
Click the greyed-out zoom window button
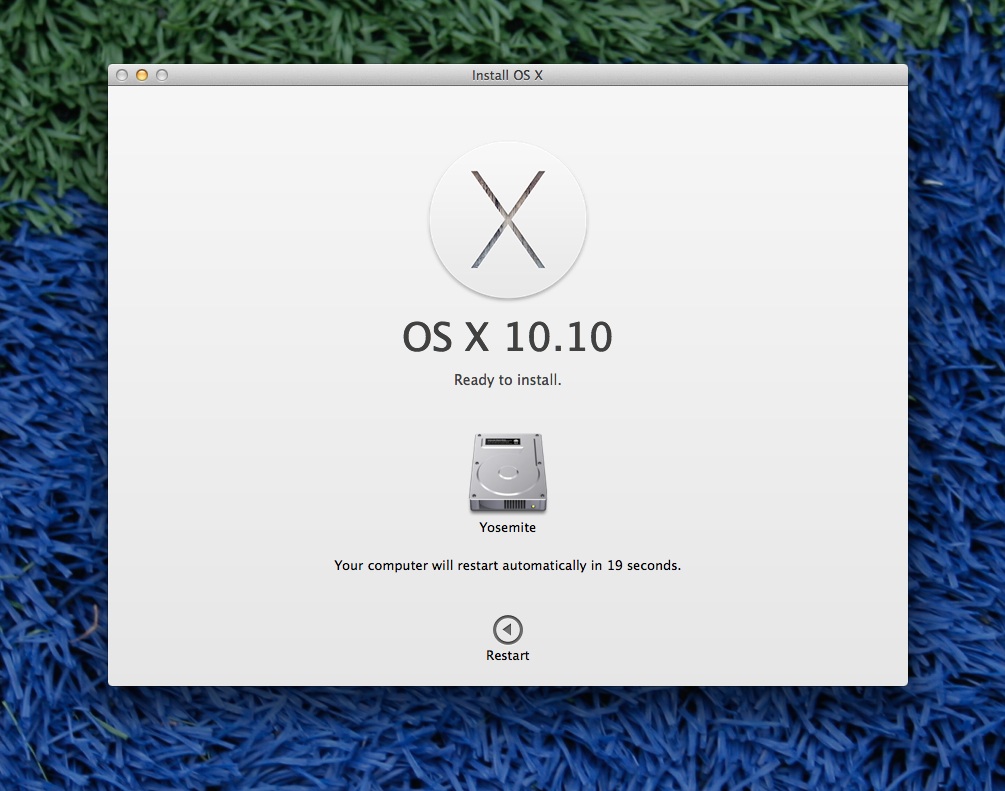[162, 75]
